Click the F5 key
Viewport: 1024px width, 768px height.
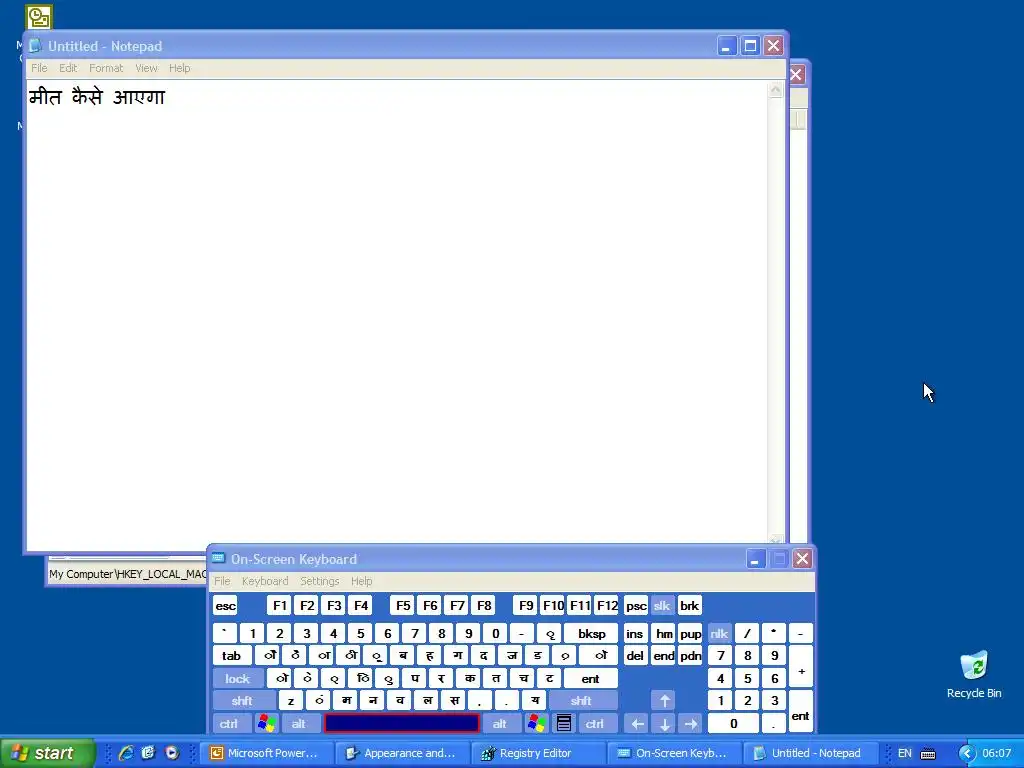pos(403,605)
